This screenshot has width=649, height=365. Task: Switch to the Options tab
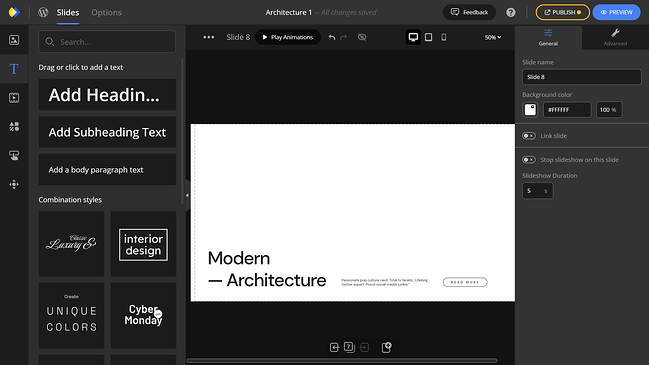coord(106,12)
